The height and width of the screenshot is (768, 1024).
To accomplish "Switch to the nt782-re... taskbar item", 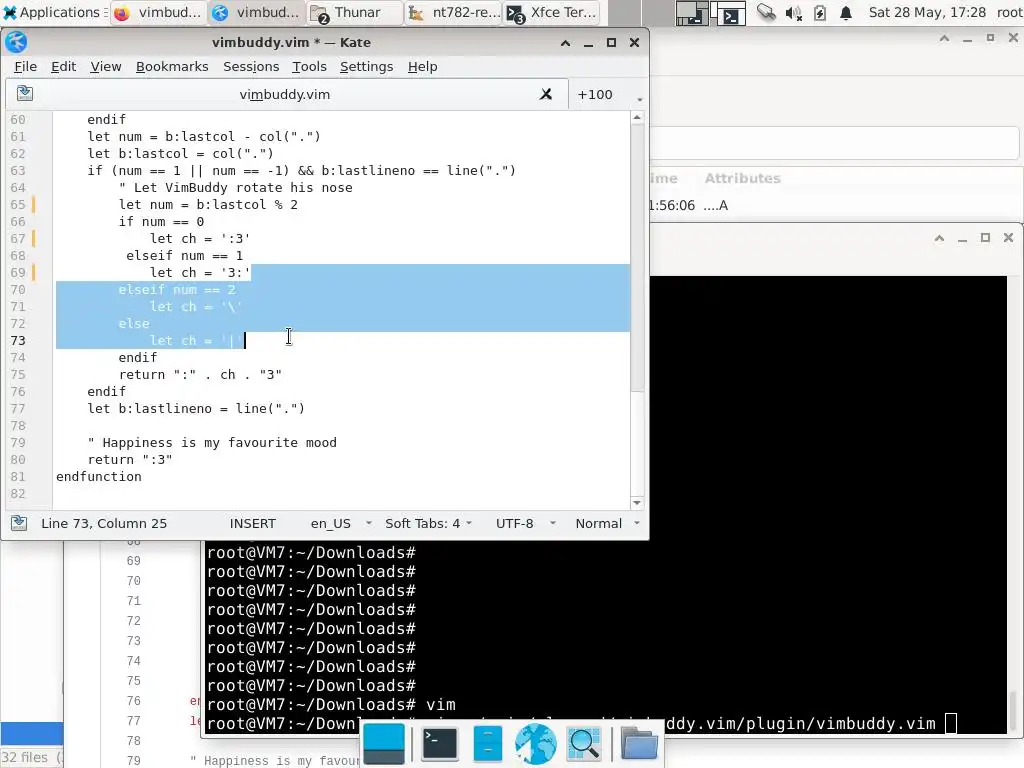I will (453, 12).
